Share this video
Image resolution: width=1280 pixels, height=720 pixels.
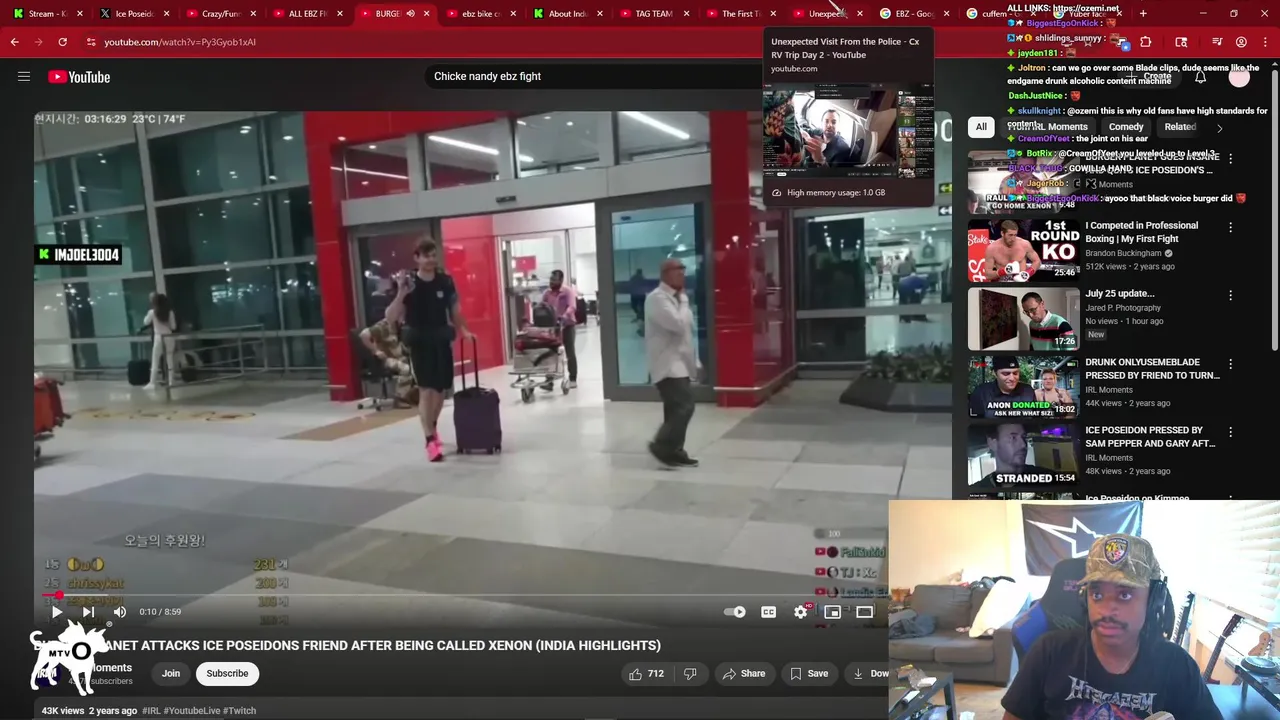[x=744, y=674]
